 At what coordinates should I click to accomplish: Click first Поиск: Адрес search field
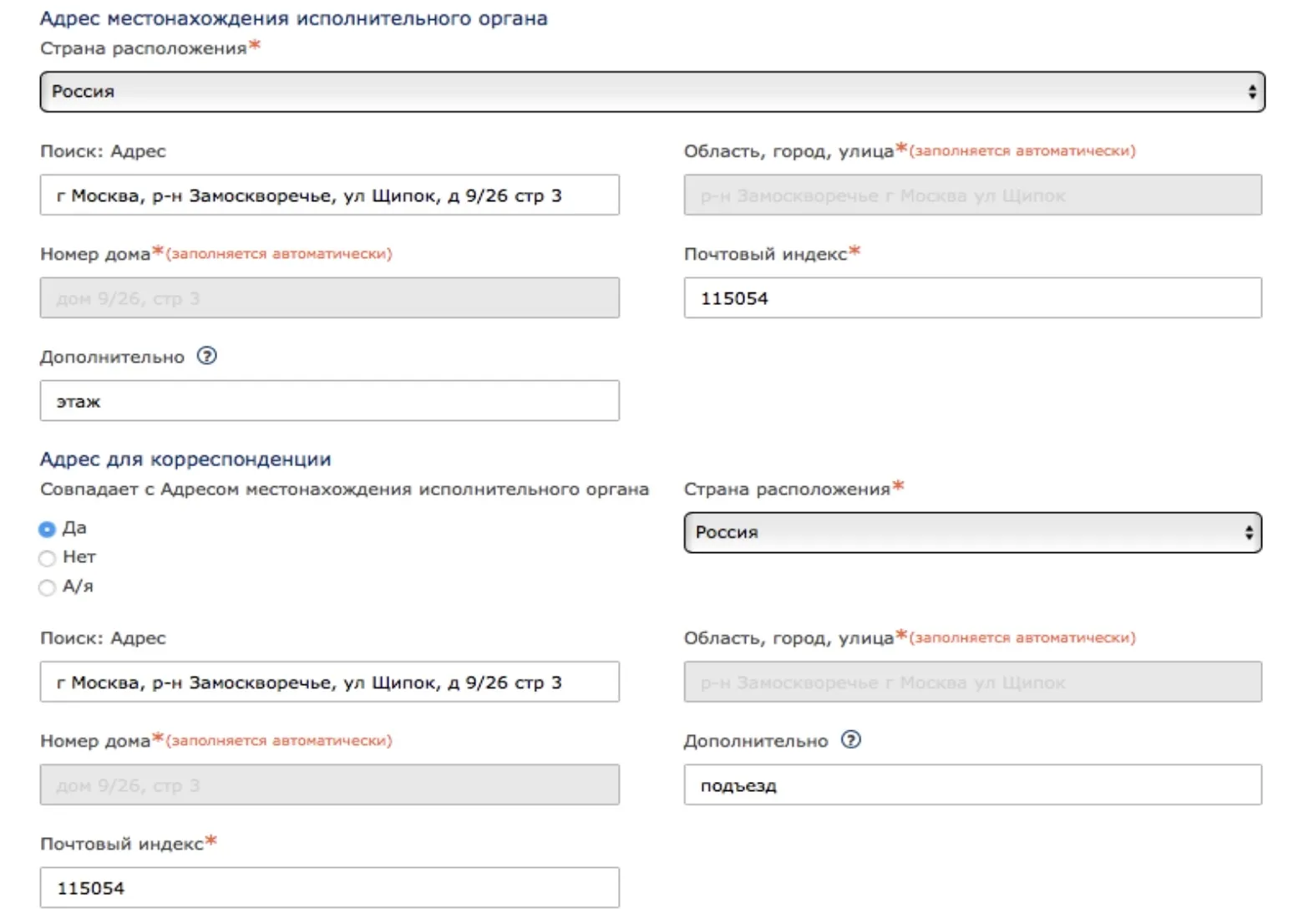pyautogui.click(x=329, y=195)
